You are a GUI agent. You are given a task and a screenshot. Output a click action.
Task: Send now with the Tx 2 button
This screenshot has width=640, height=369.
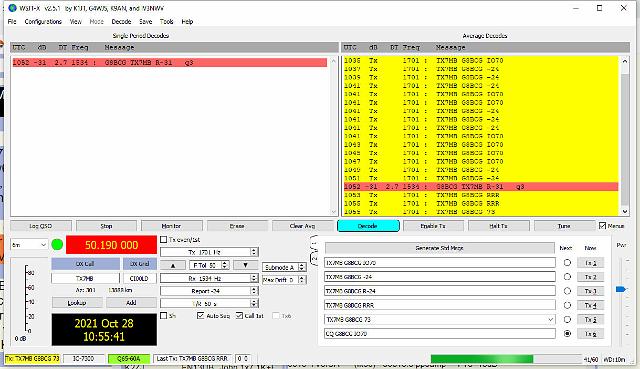pos(591,277)
